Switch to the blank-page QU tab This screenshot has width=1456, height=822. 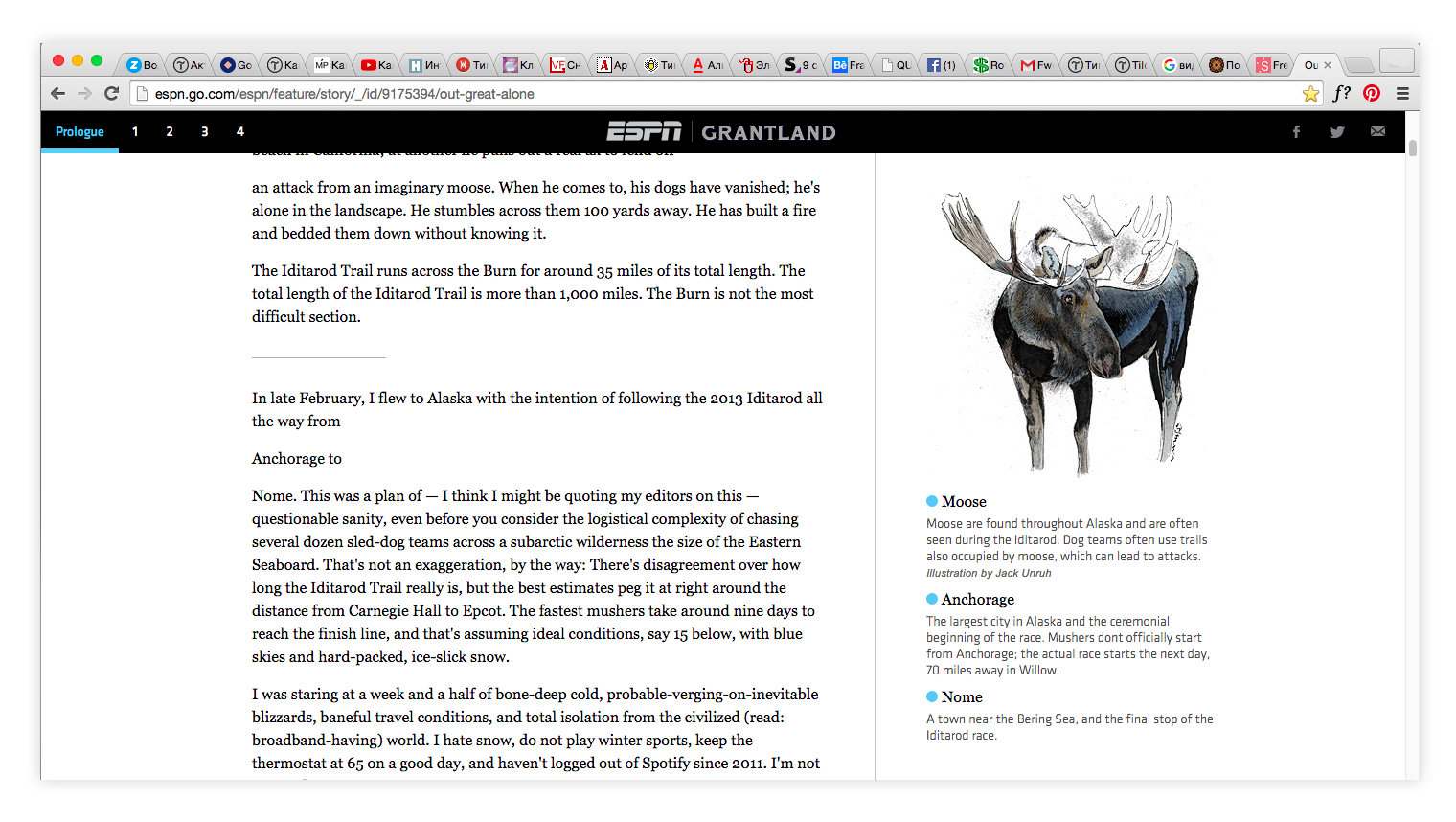point(896,65)
